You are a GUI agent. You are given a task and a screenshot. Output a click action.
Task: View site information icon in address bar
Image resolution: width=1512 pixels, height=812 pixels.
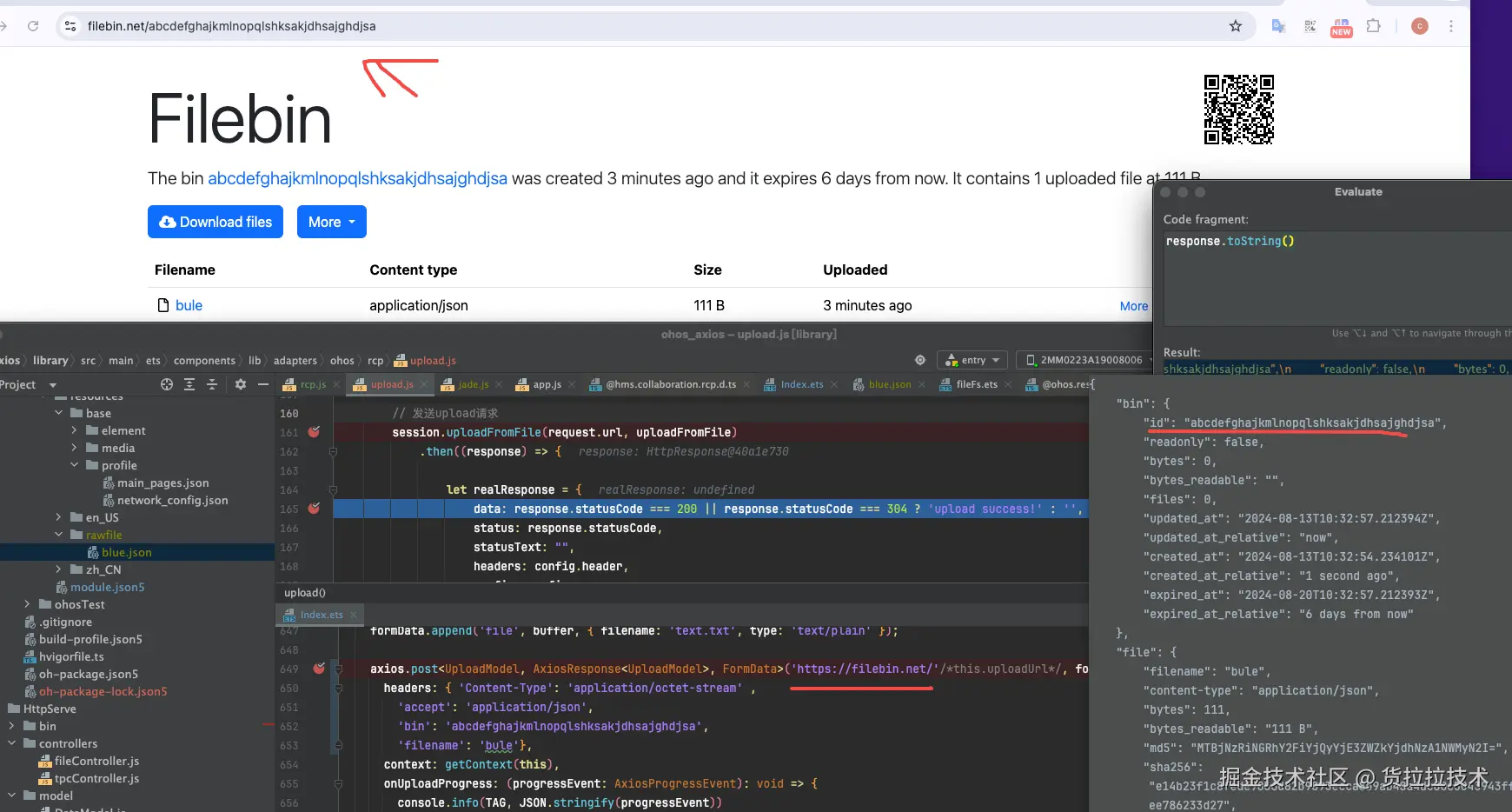(70, 26)
